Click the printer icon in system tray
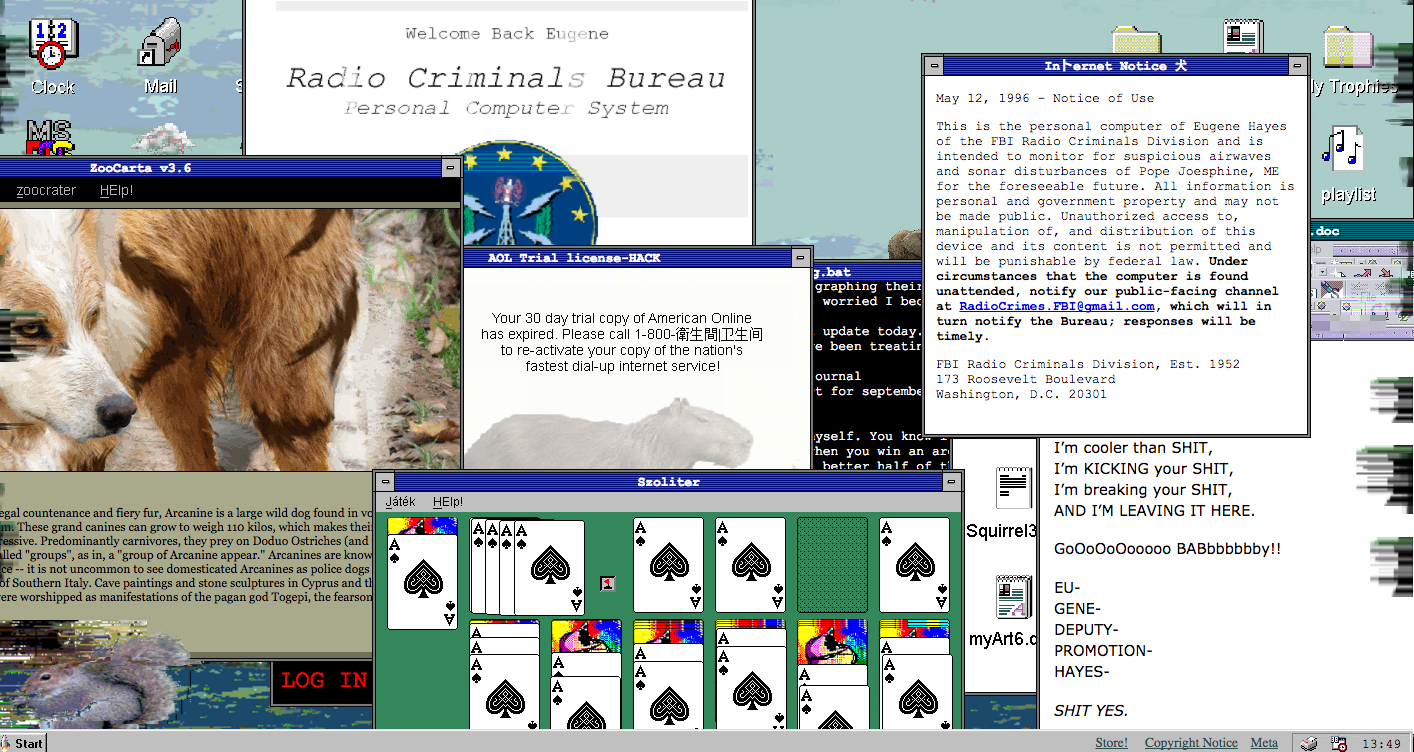The height and width of the screenshot is (752, 1414). click(1309, 743)
